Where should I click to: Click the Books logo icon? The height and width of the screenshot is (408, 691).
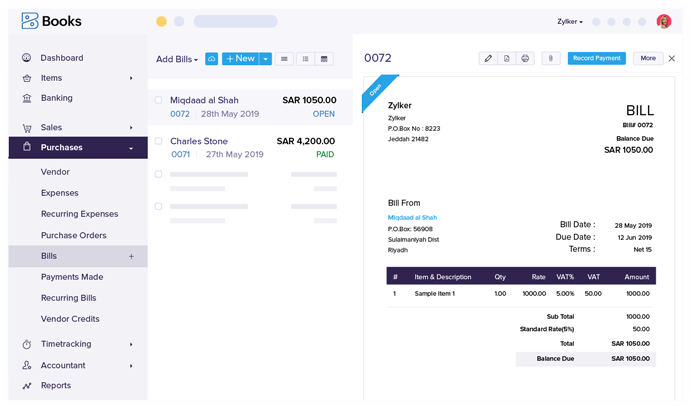pyautogui.click(x=30, y=21)
